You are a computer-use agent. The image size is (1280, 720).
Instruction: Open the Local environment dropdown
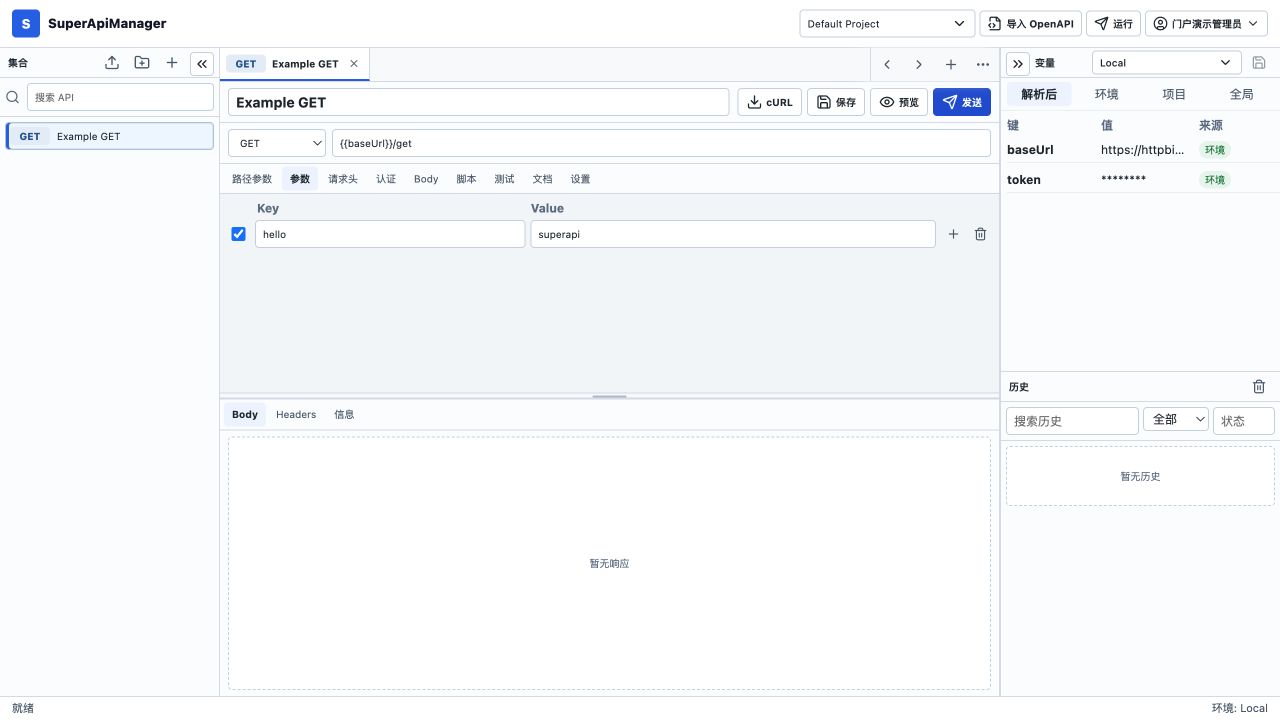(1167, 63)
